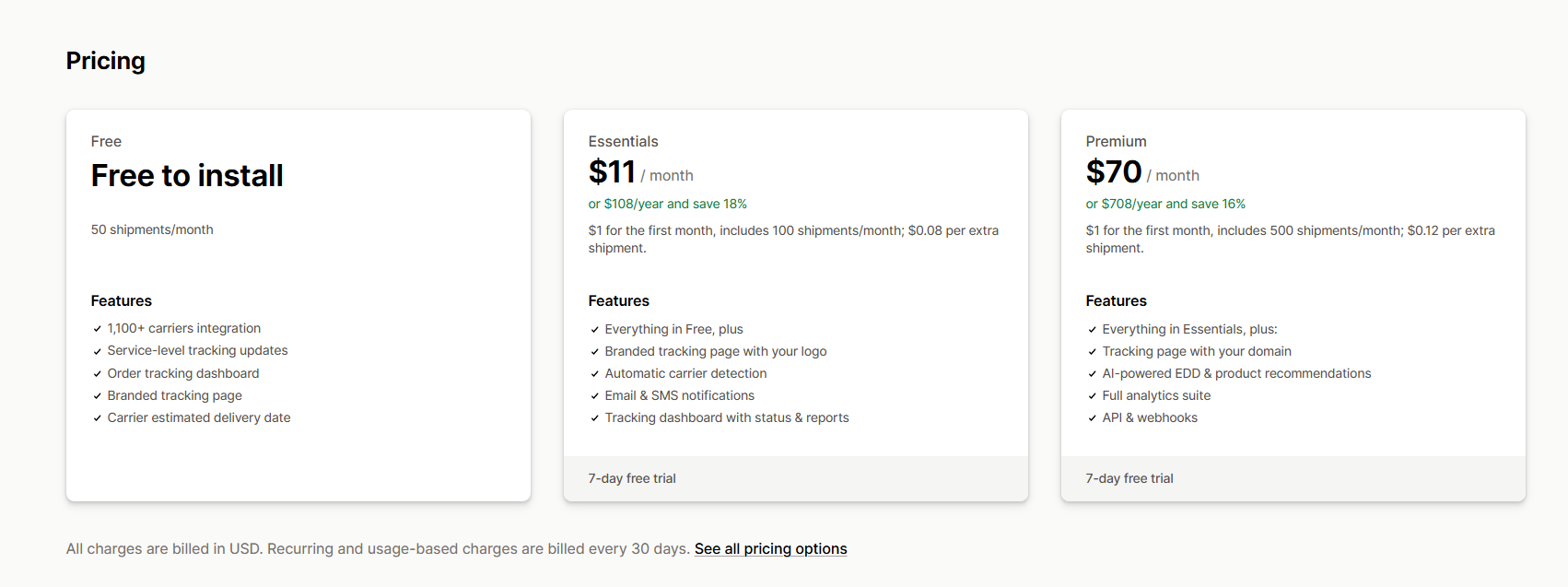Click checkmark beside Everything in Essentials
The image size is (1568, 587).
click(1092, 330)
